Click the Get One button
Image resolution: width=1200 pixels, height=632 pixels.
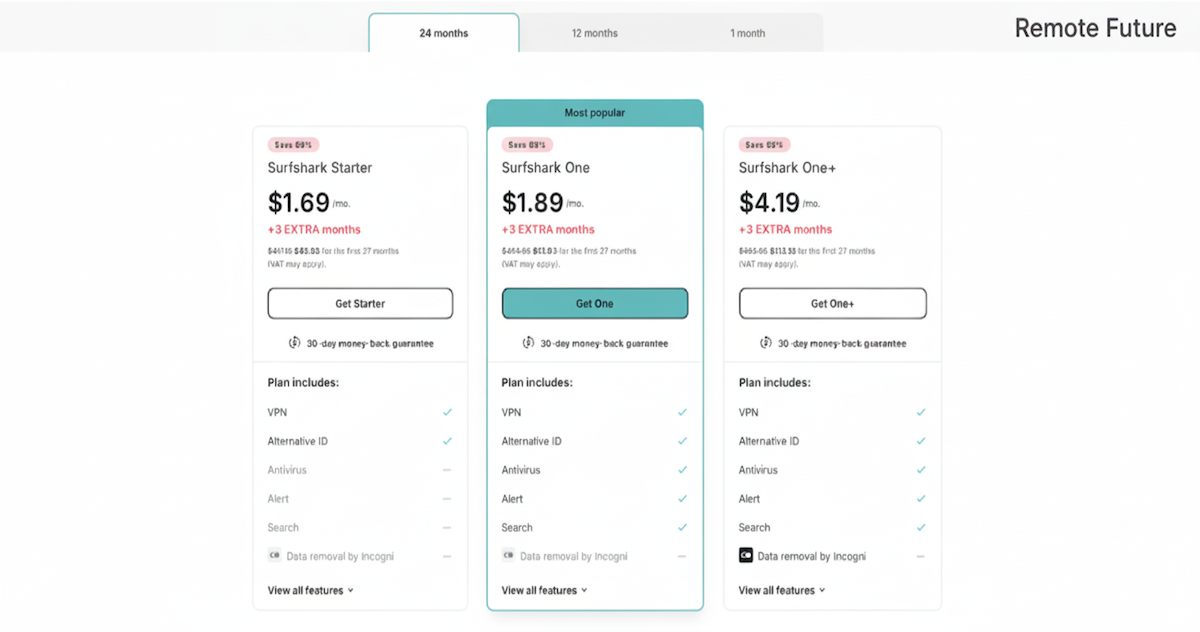(x=594, y=303)
